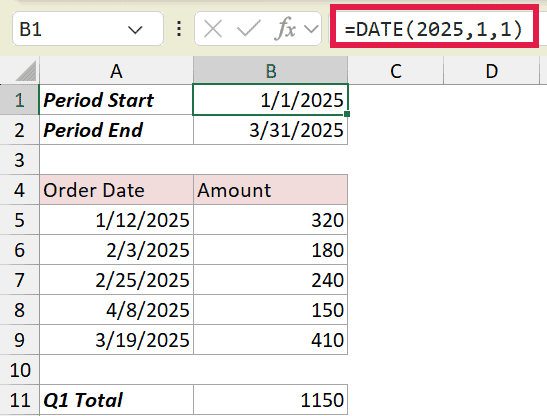
Task: Click the 'Q1 Total' label cell
Action: [x=116, y=400]
